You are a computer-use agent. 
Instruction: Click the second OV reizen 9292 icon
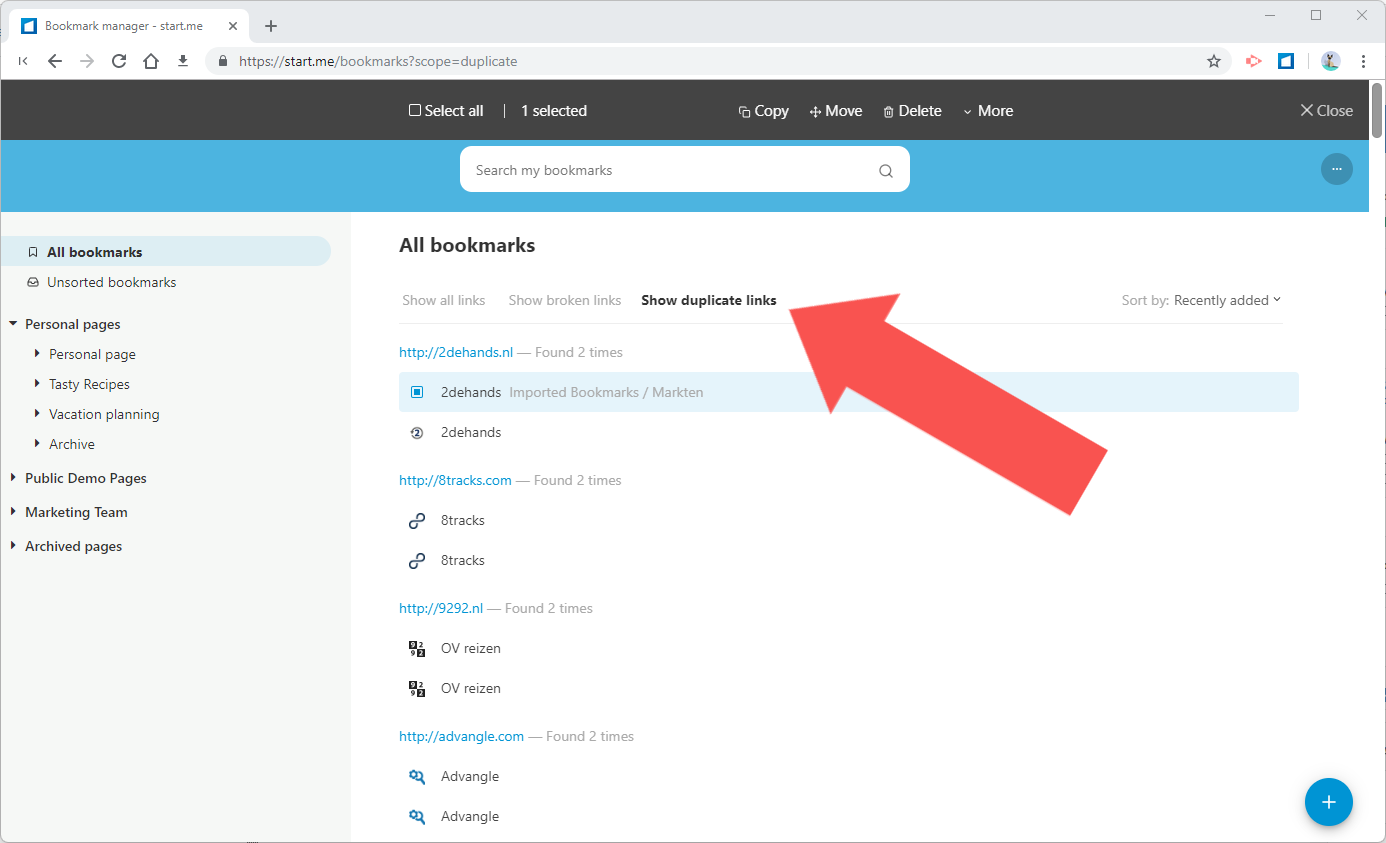[417, 689]
